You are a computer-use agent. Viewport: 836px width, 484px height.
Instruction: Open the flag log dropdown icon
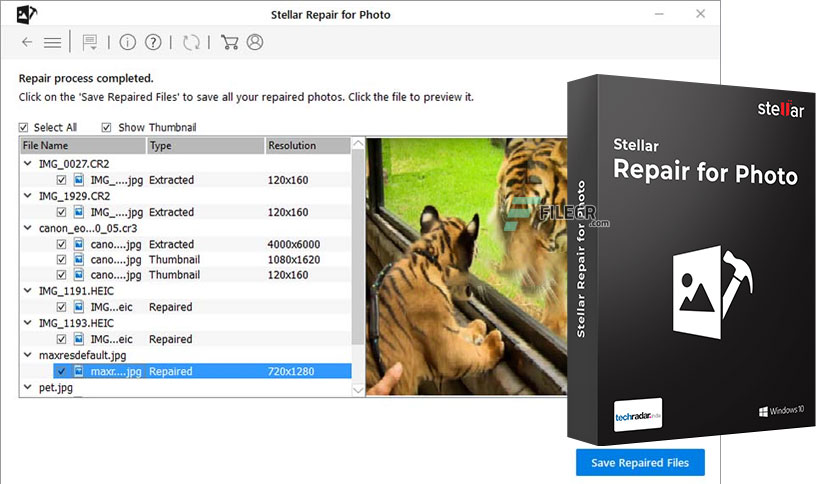[90, 43]
